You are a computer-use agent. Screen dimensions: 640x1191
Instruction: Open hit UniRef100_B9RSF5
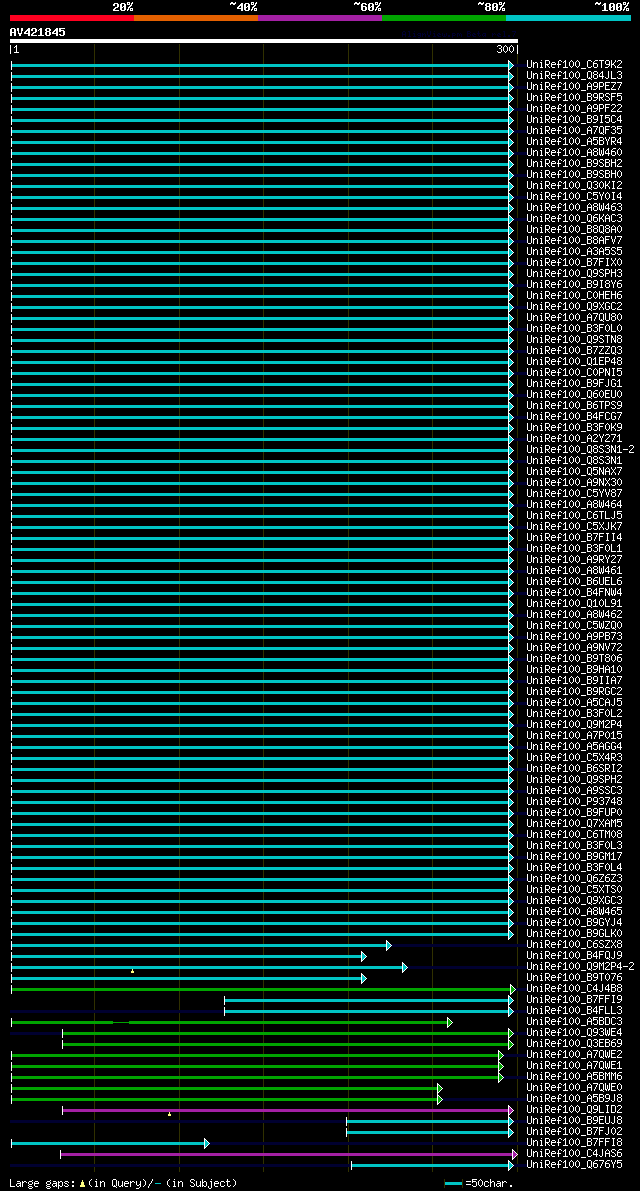(x=574, y=97)
